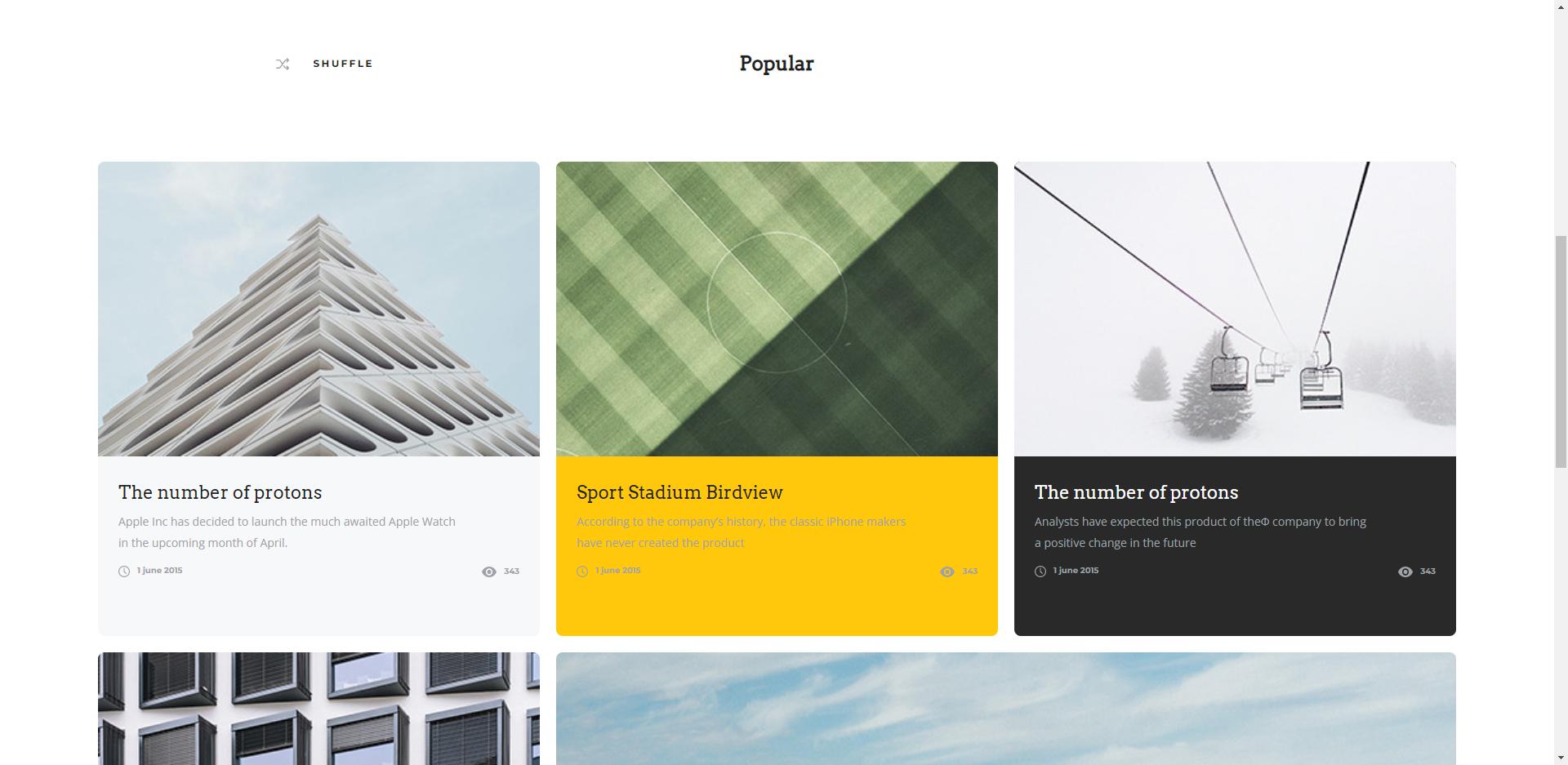The height and width of the screenshot is (765, 1568).
Task: Open the Sport Stadium Birdview article title
Action: (x=679, y=492)
